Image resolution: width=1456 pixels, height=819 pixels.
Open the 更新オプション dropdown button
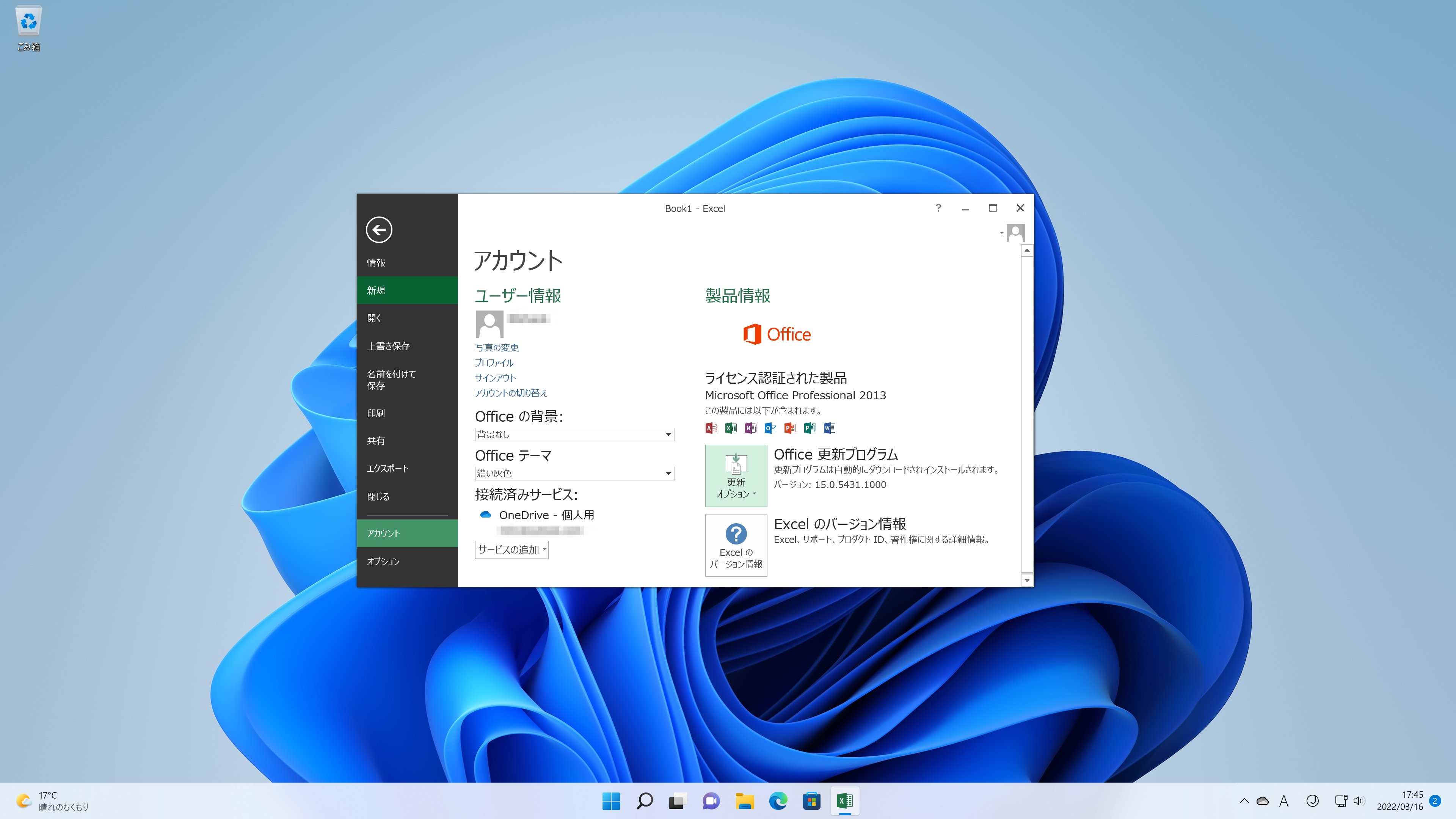click(x=736, y=475)
